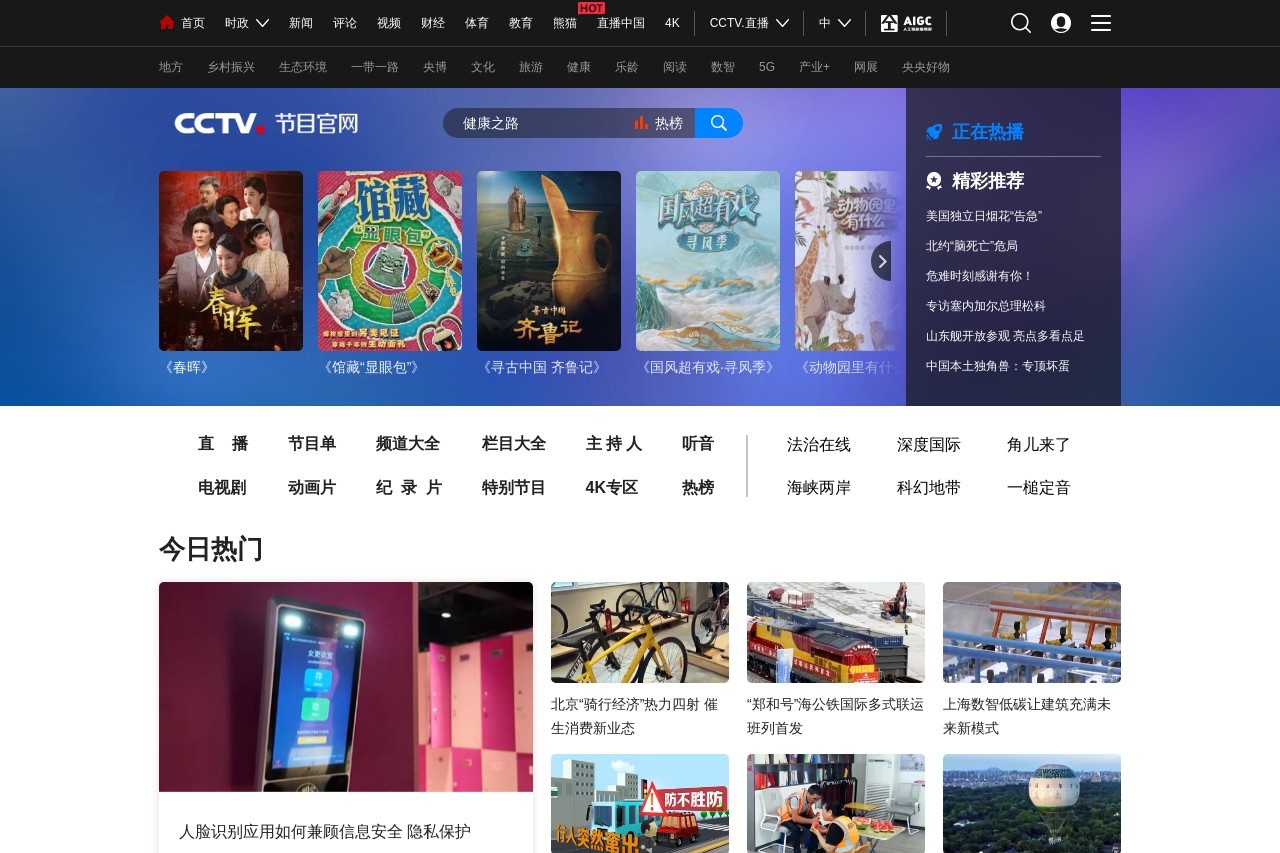Open 中国本土独角兽：专顶坏蛋 link
The height and width of the screenshot is (853, 1280).
[998, 366]
